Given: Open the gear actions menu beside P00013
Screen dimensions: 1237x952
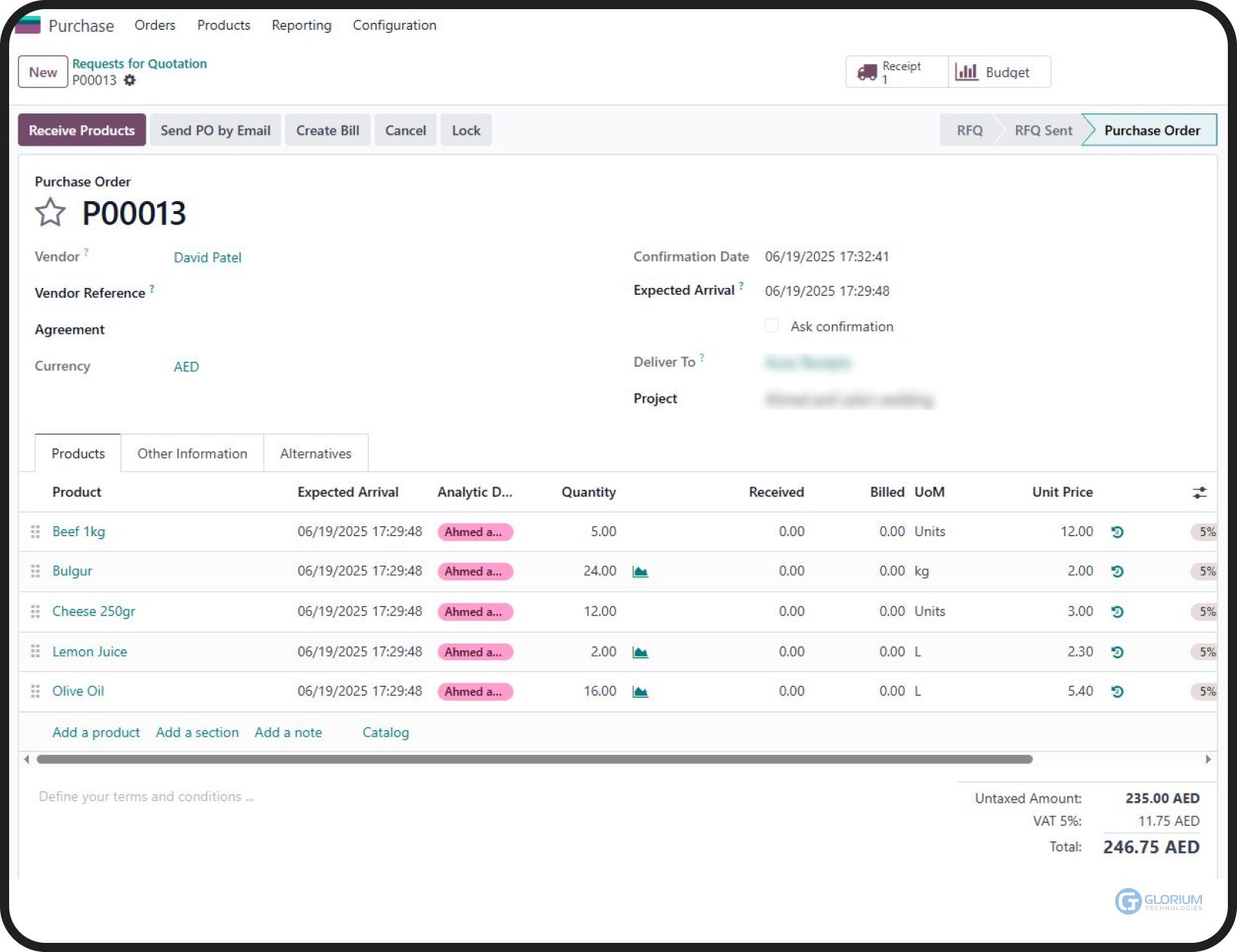Looking at the screenshot, I should [x=130, y=80].
